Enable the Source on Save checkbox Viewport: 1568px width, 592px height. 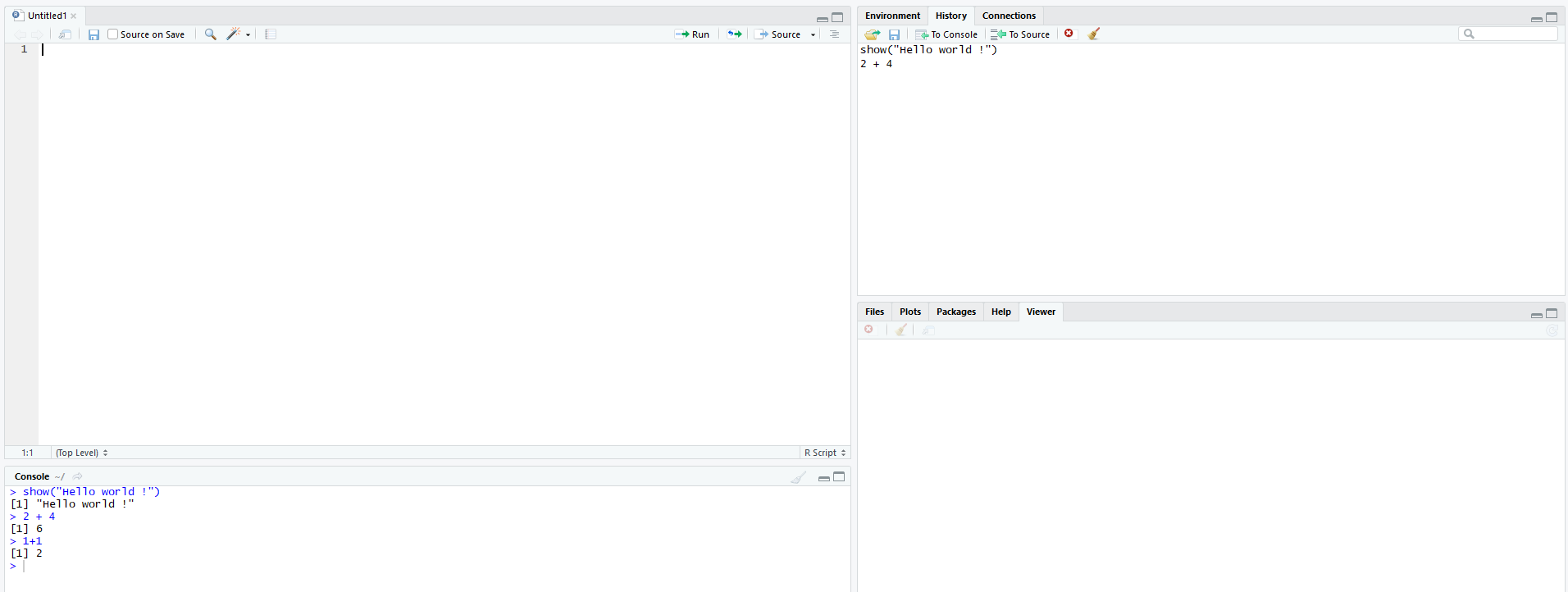(x=113, y=34)
